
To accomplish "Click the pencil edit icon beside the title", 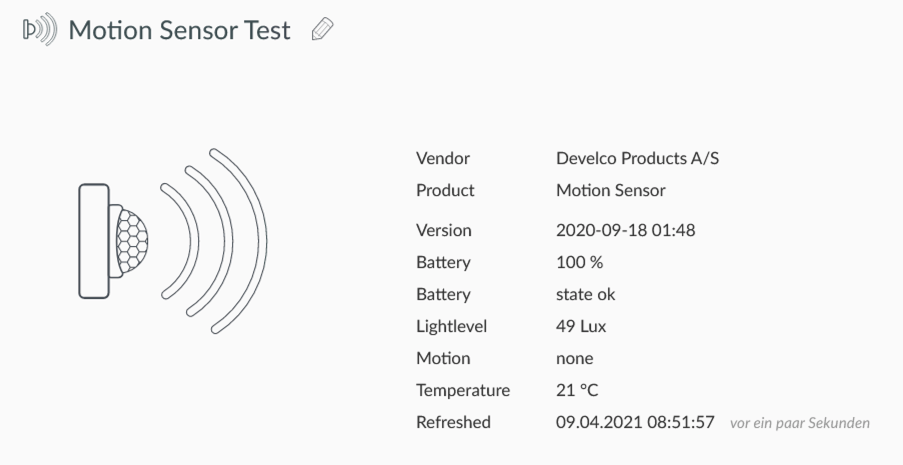I will point(321,30).
